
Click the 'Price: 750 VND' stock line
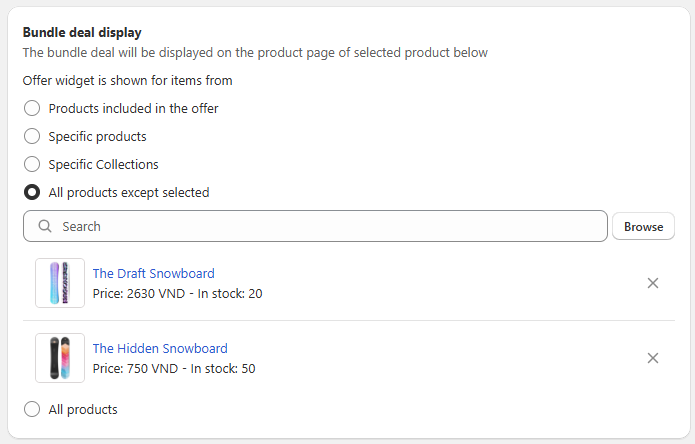(x=174, y=368)
